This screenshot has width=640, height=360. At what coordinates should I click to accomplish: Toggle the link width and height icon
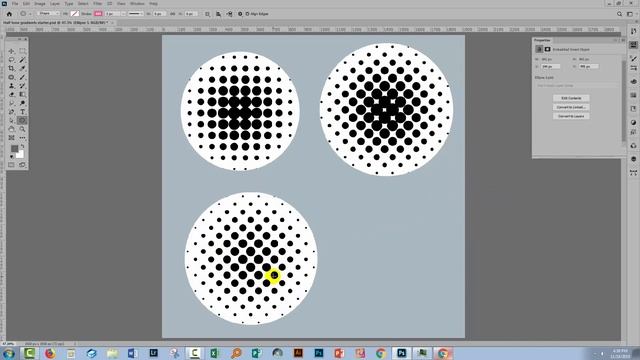pyautogui.click(x=172, y=14)
